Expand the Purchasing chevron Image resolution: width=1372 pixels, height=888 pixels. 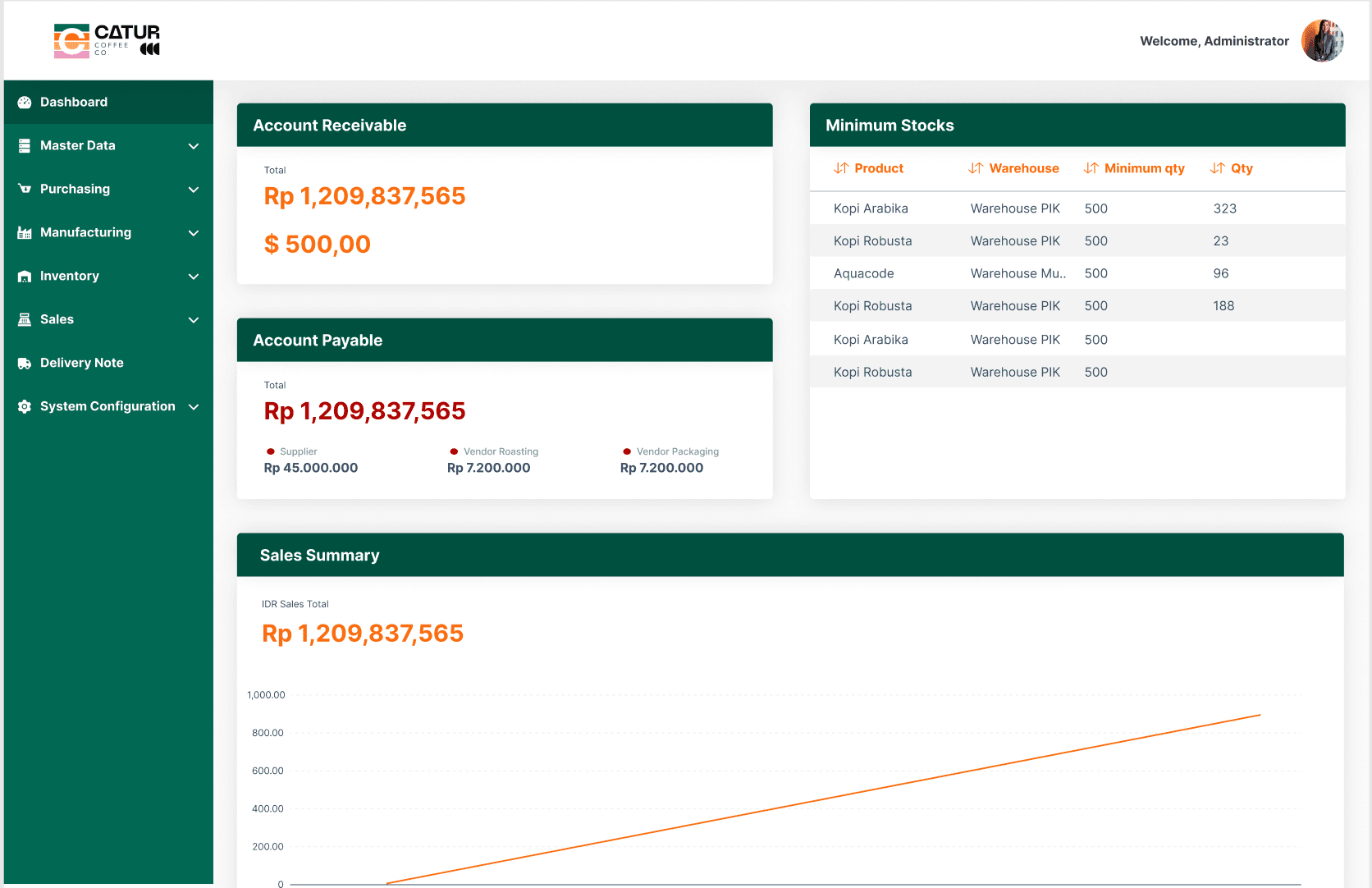(x=194, y=190)
